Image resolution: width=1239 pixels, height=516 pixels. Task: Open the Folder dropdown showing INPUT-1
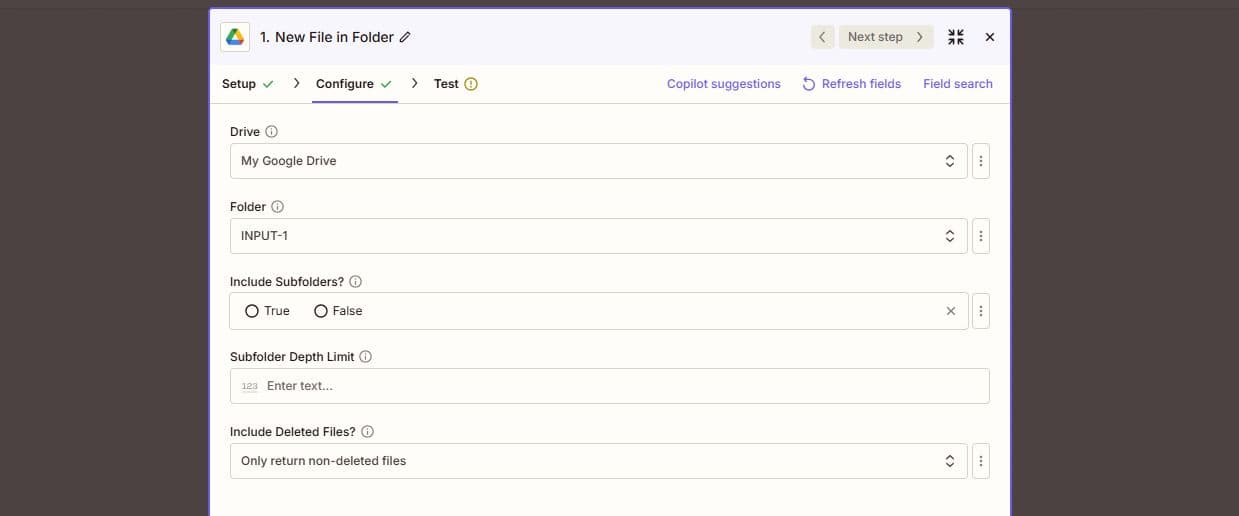tap(598, 236)
